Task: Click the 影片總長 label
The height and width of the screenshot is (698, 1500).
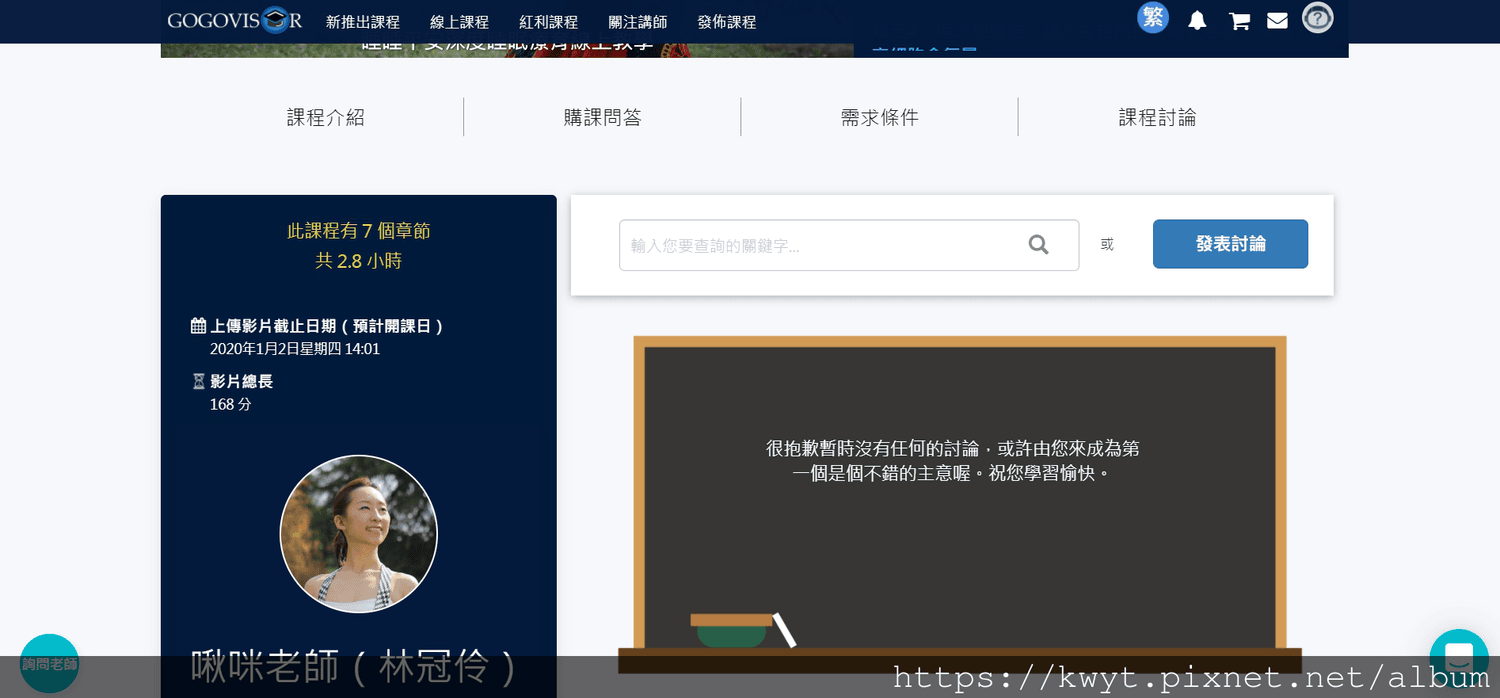Action: (241, 381)
